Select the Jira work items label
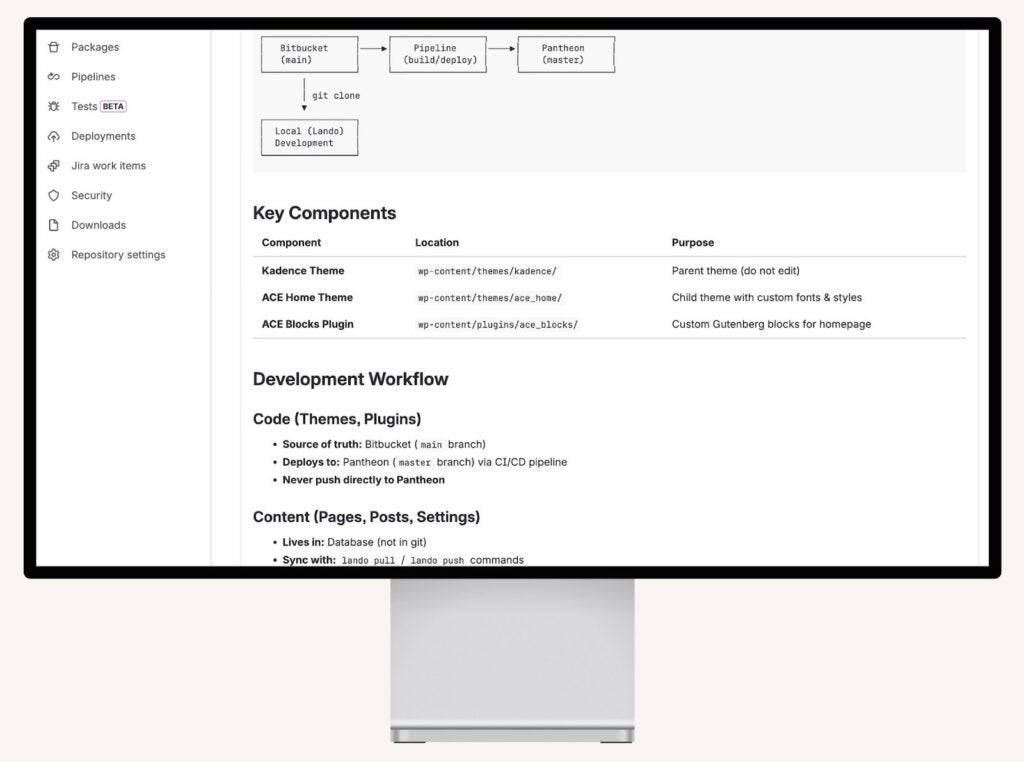 (108, 166)
